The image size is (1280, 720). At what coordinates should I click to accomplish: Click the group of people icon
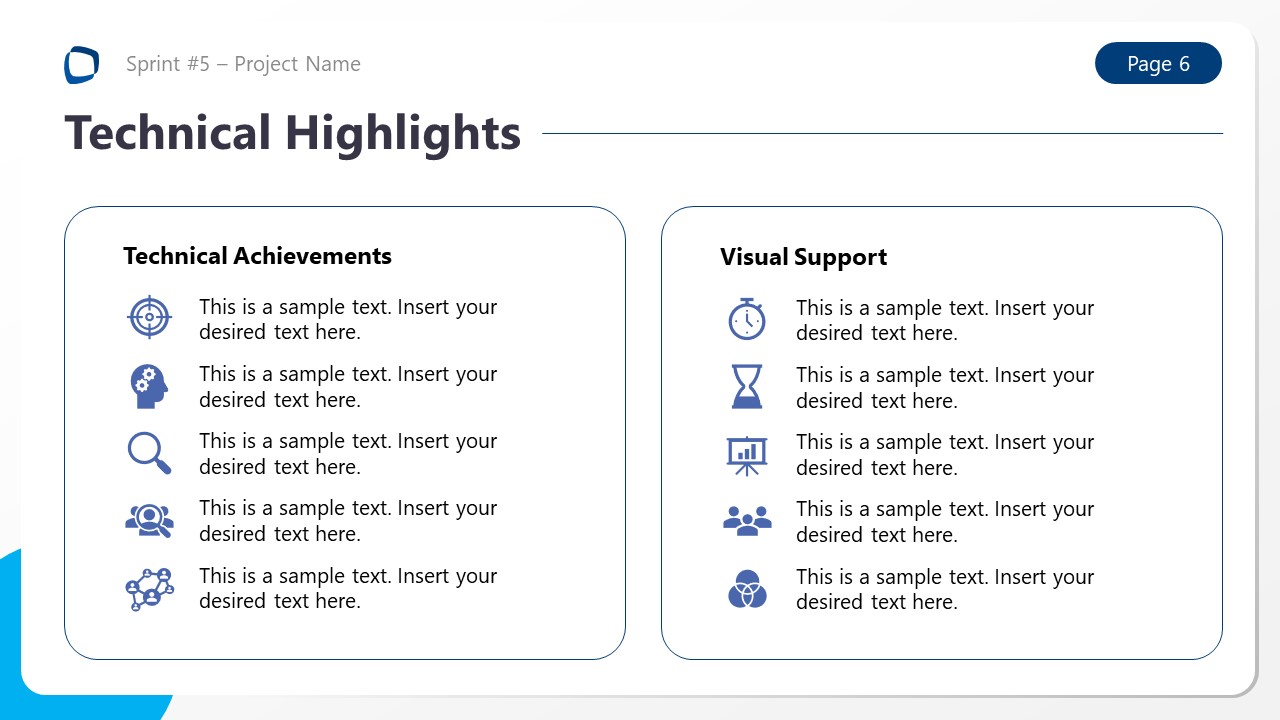(746, 521)
